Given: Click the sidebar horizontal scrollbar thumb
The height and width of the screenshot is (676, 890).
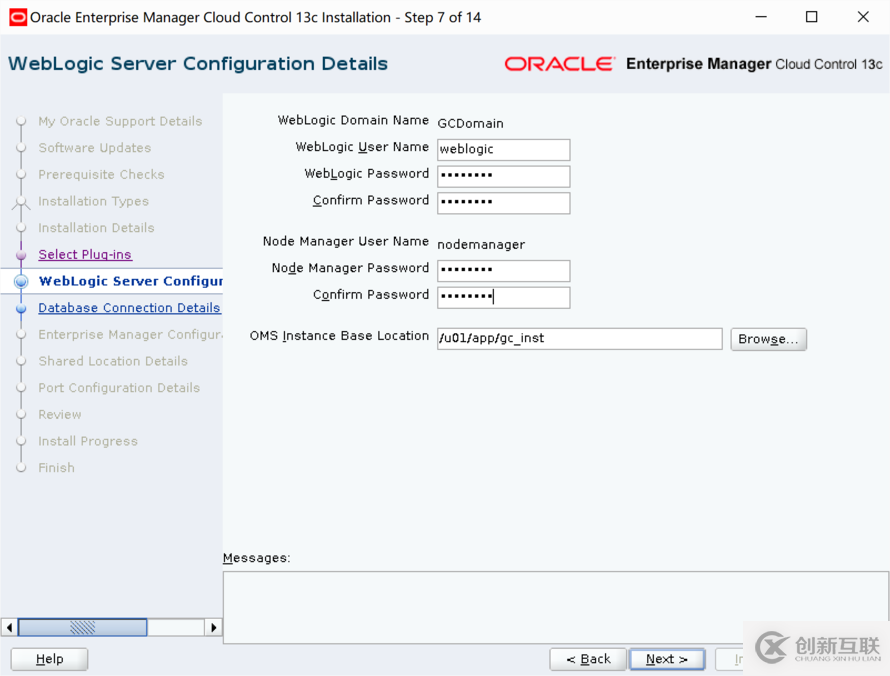Looking at the screenshot, I should pos(83,627).
